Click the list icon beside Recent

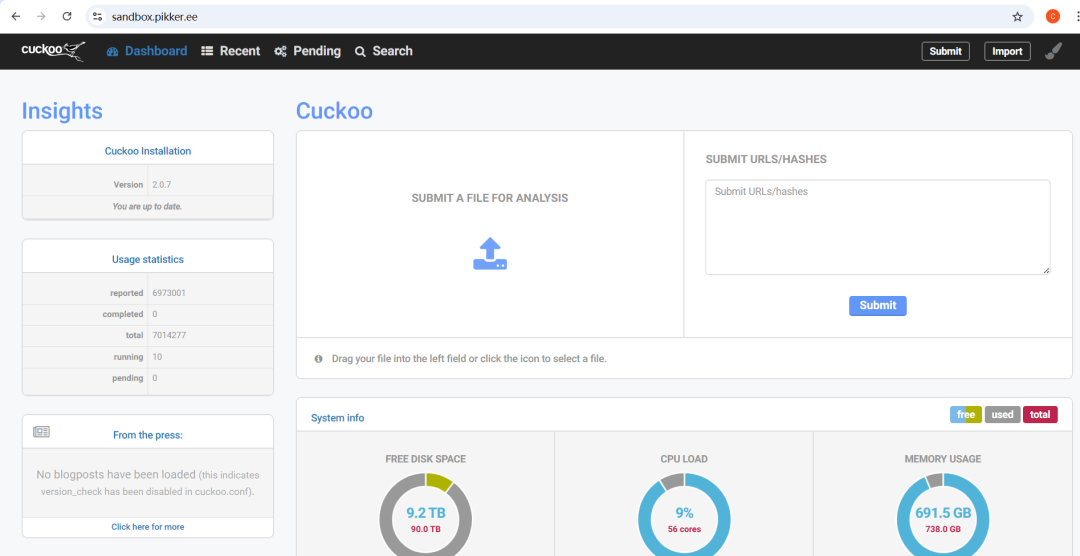pyautogui.click(x=207, y=51)
